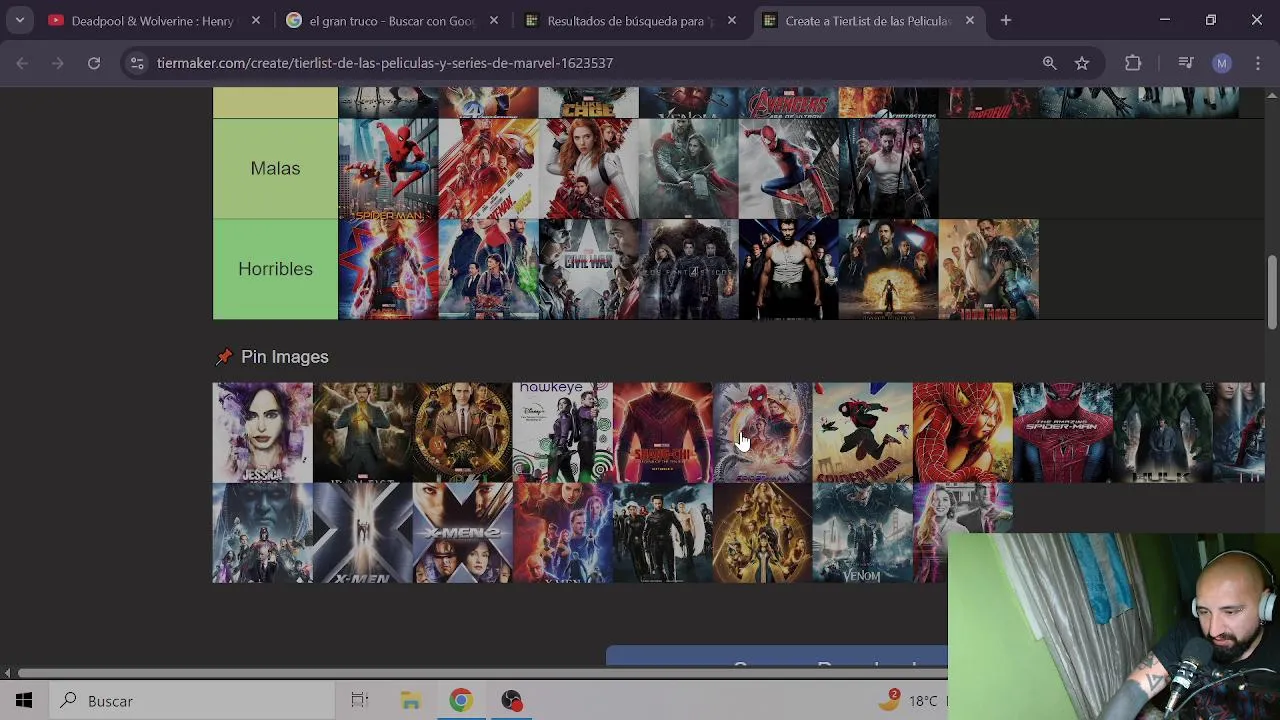Select the Loki poster in Pin Images
The image size is (1280, 720).
(x=463, y=432)
